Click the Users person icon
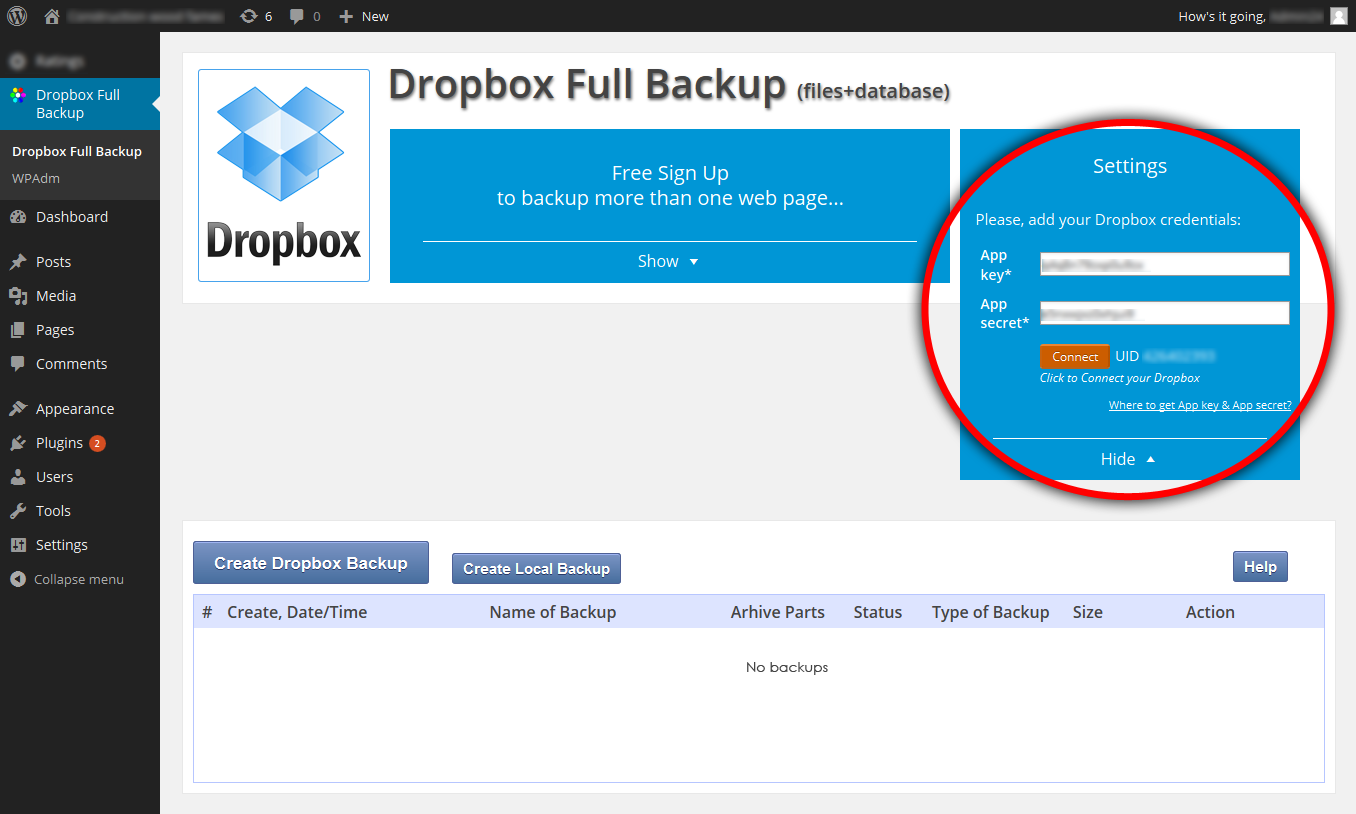 18,477
